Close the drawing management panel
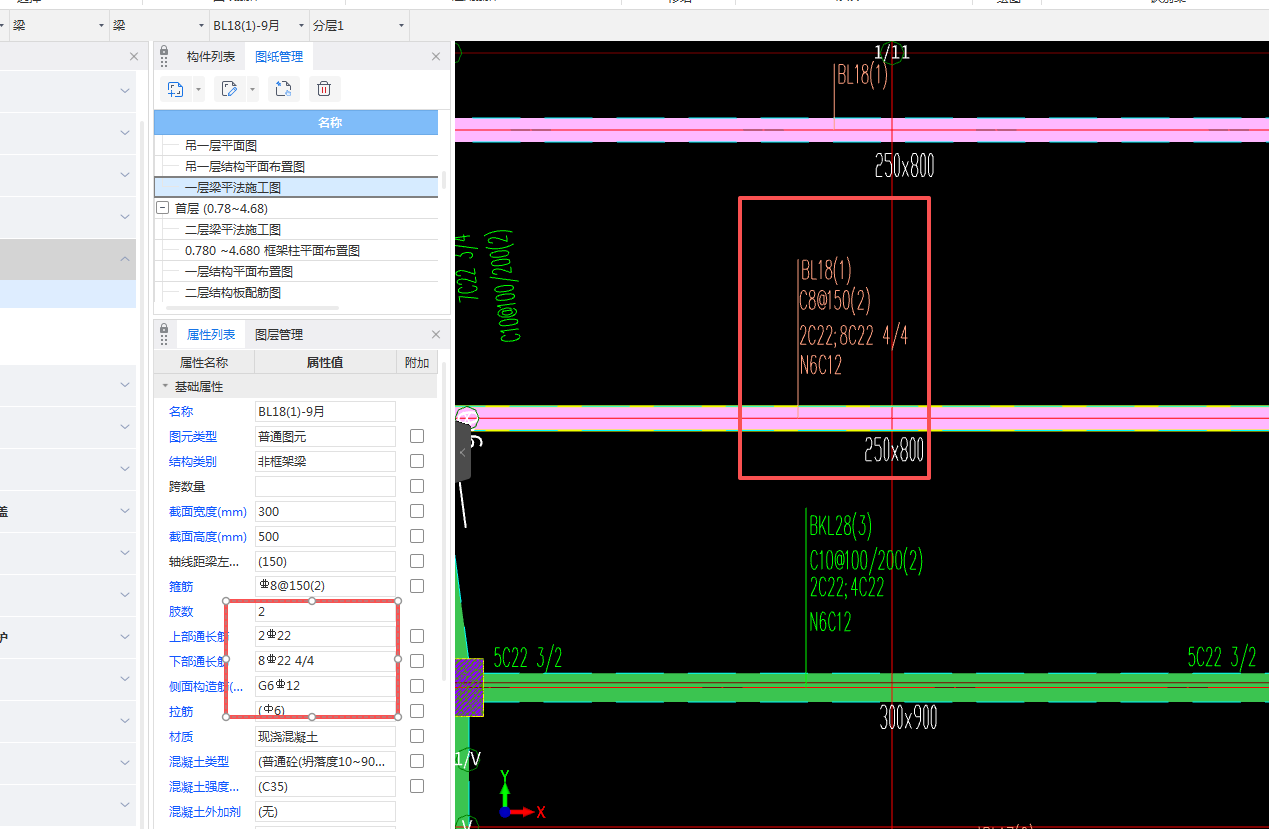Viewport: 1269px width, 829px height. click(436, 57)
